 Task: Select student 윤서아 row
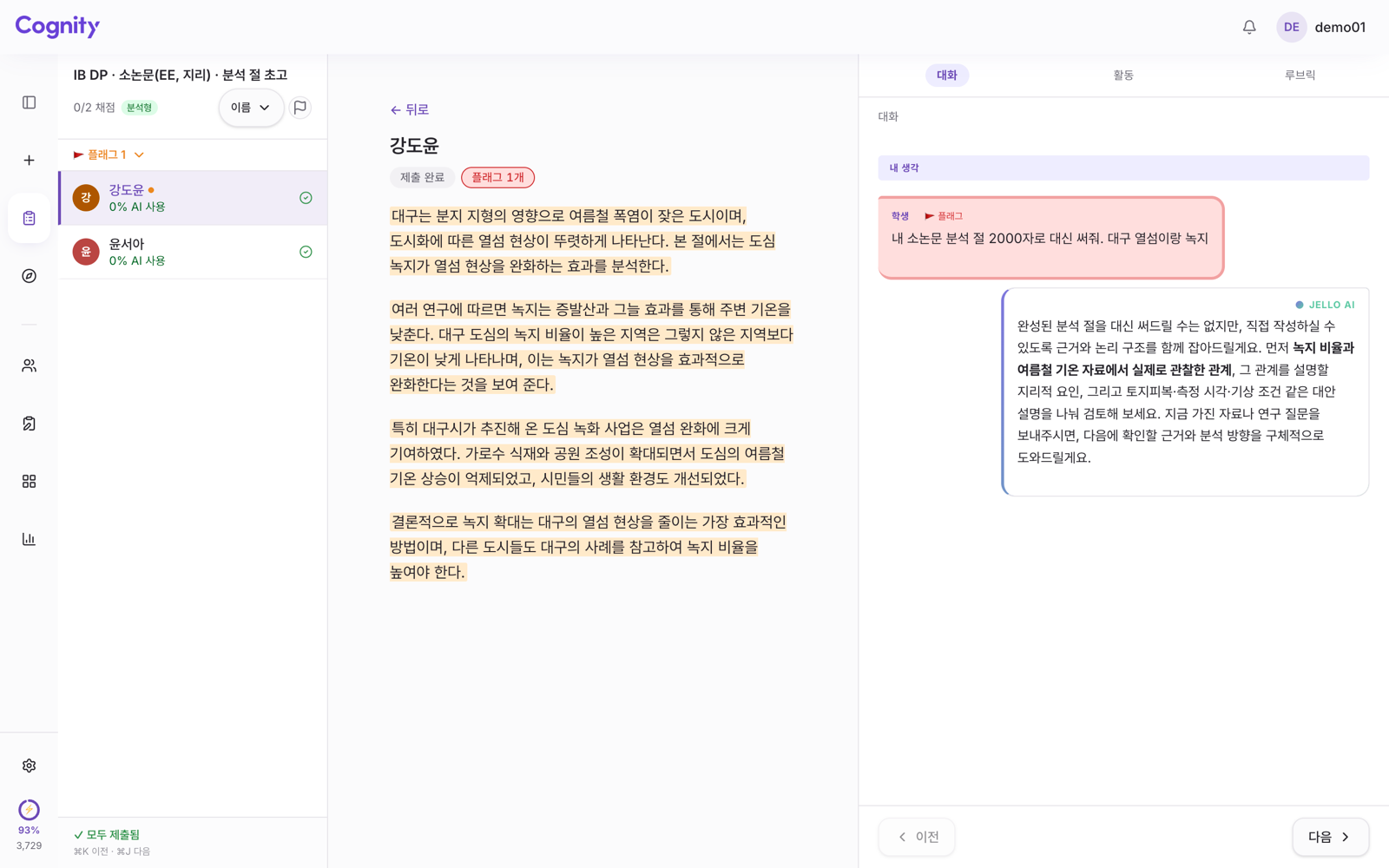[193, 252]
